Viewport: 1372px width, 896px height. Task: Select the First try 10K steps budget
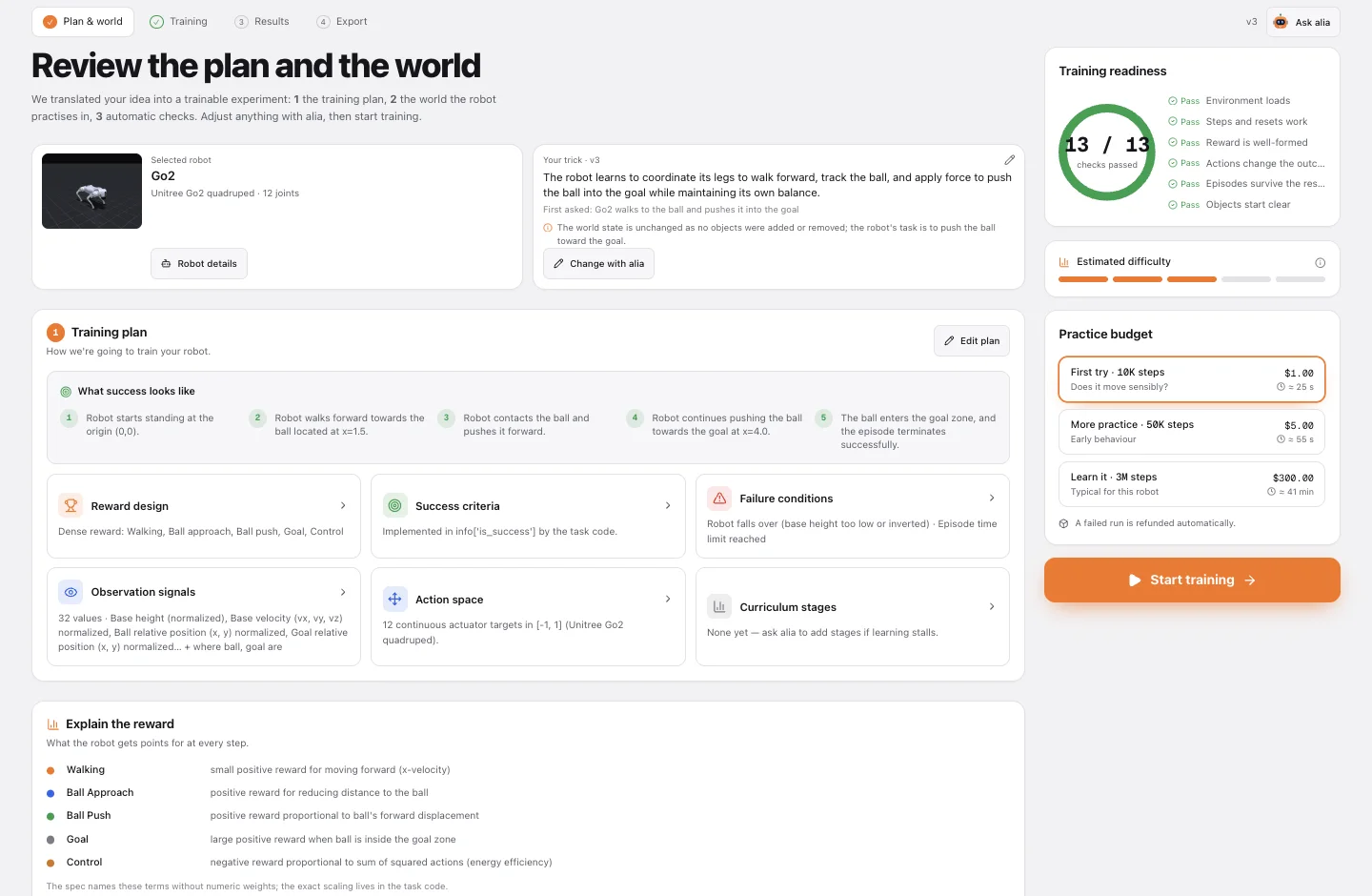pyautogui.click(x=1192, y=379)
